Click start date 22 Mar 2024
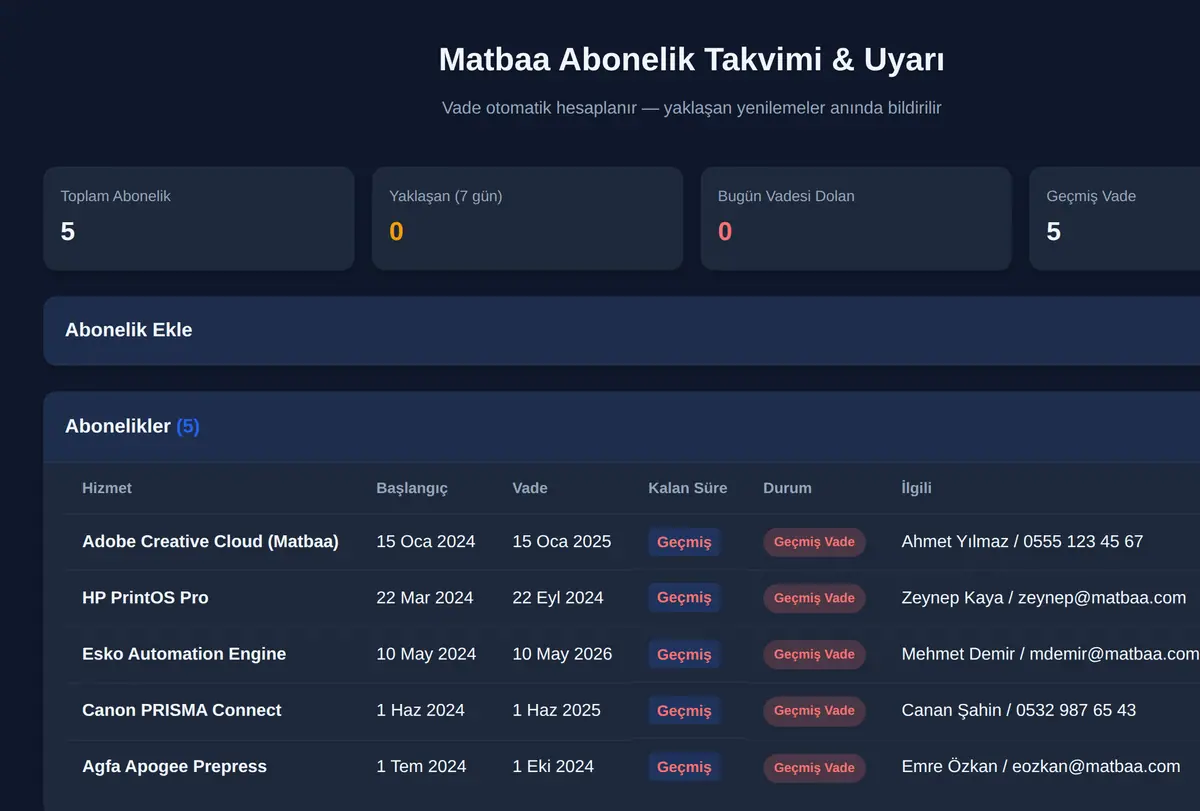Screen dimensions: 1200x811 tap(425, 598)
